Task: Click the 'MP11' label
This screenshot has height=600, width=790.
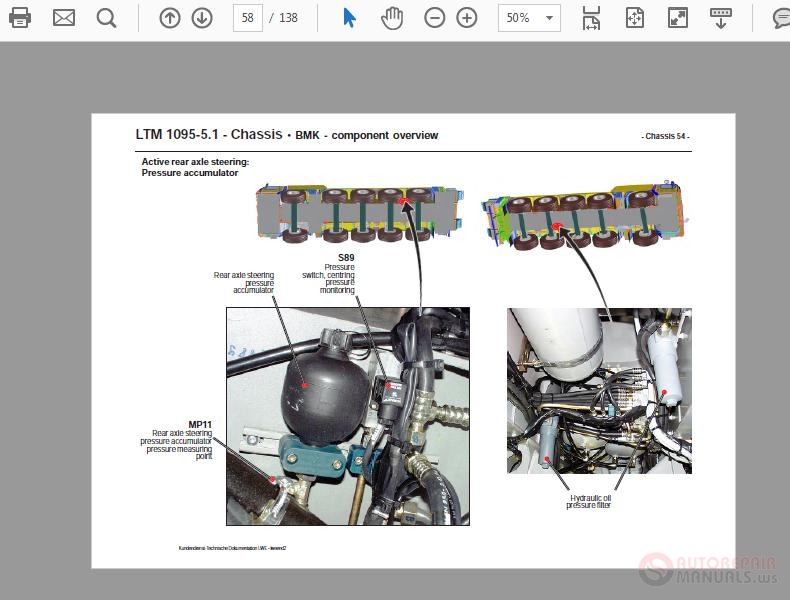Action: click(200, 425)
